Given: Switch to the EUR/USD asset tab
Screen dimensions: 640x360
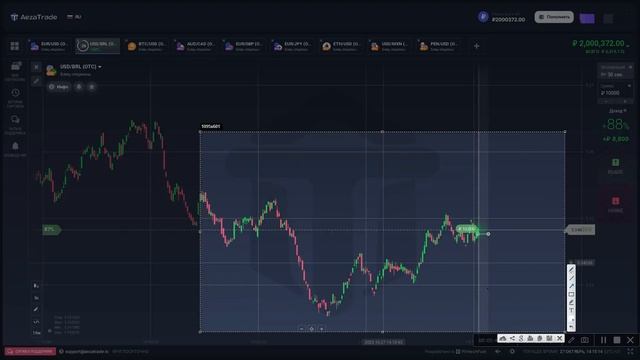Looking at the screenshot, I should (x=48, y=46).
